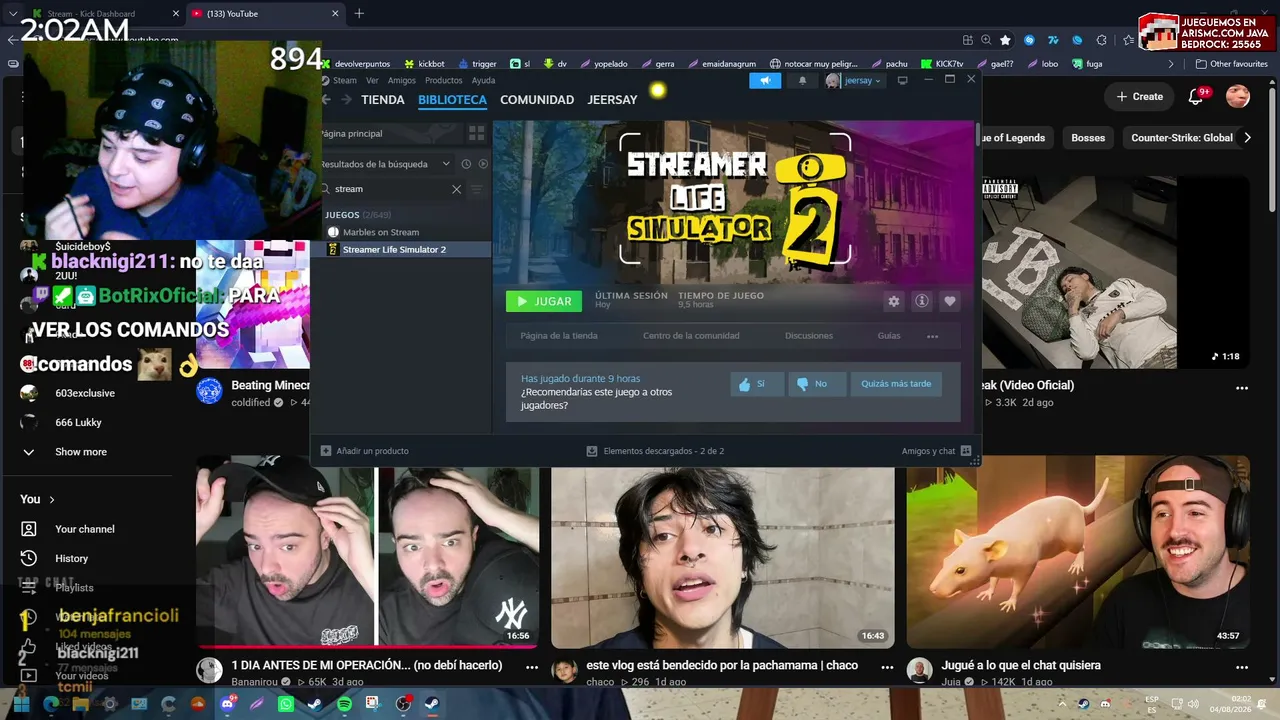Show hidden system tray icons chevron

(1061, 704)
